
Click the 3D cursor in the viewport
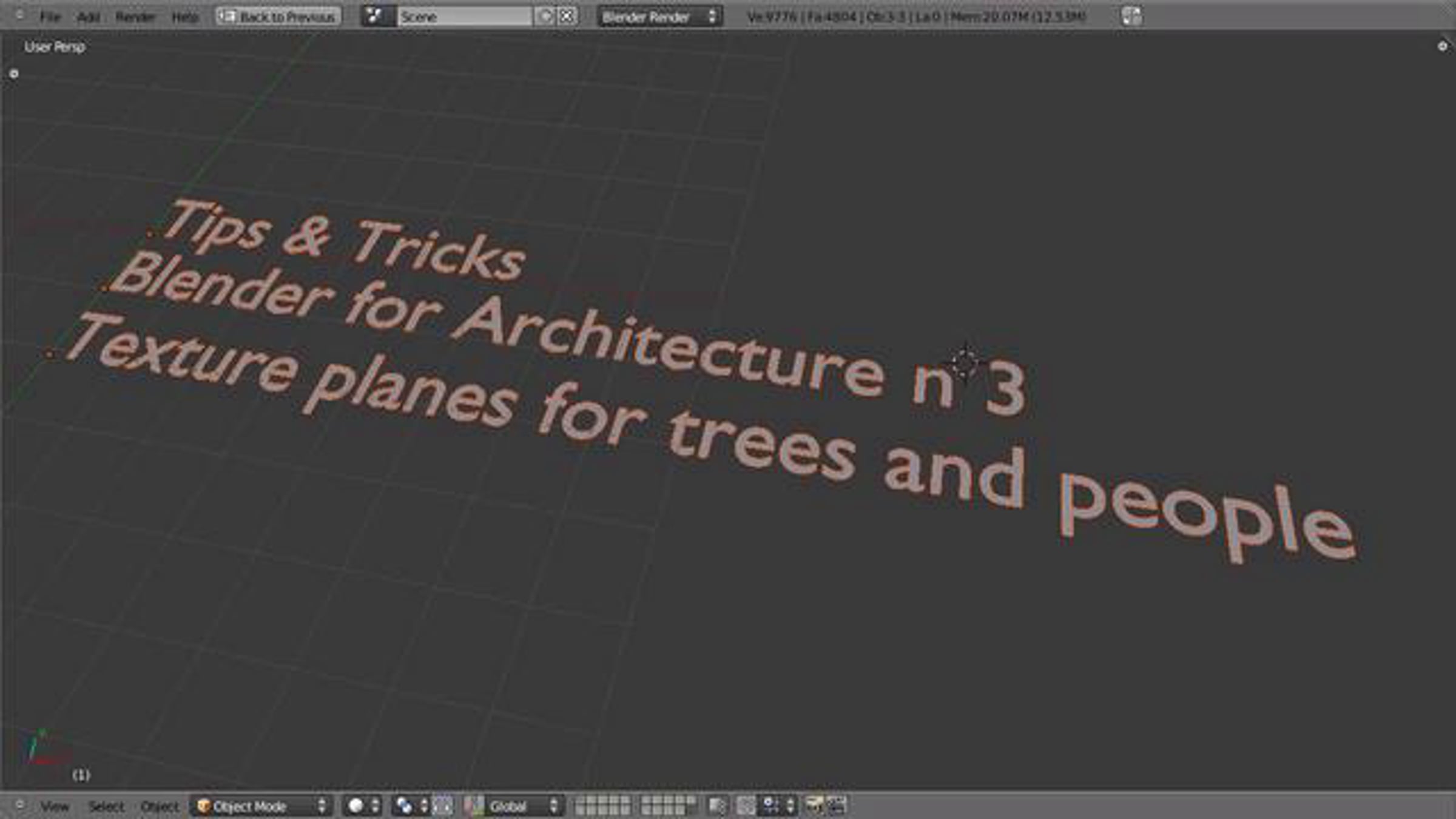coord(964,363)
